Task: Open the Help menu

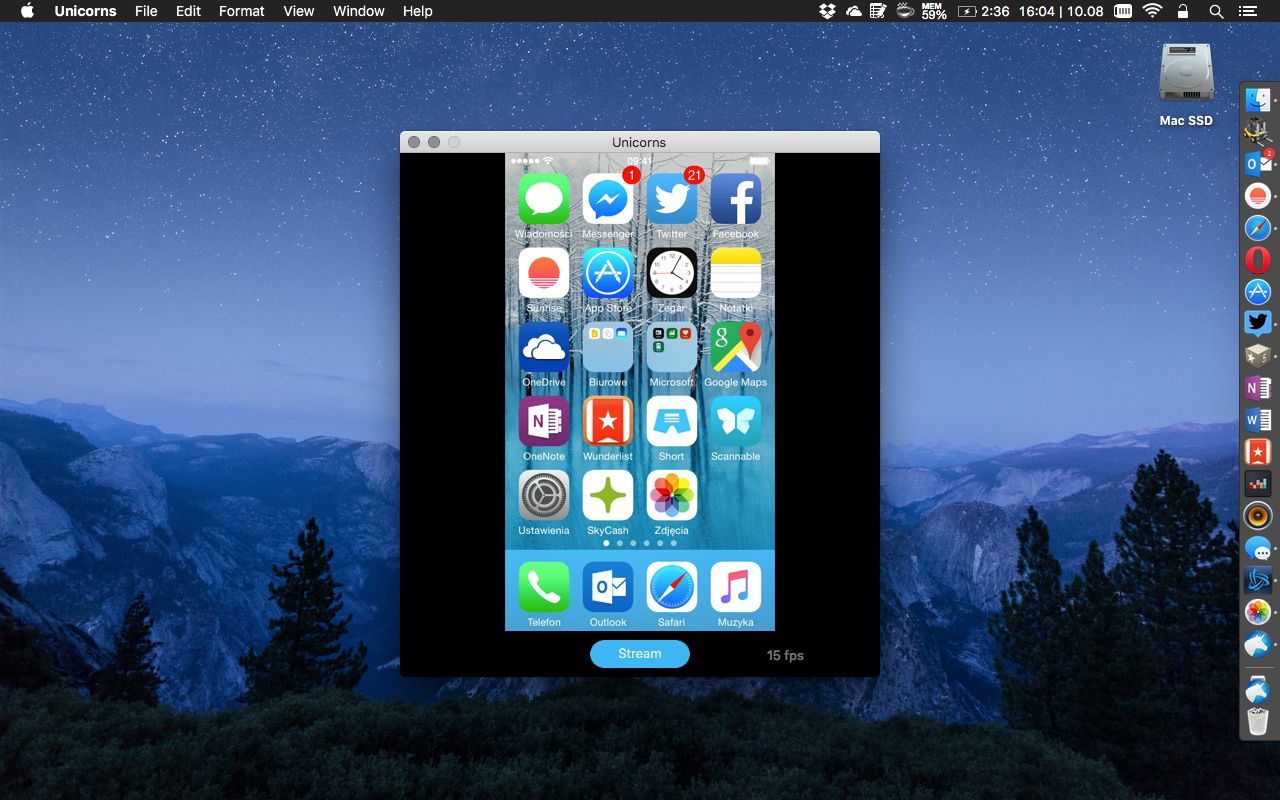Action: (418, 11)
